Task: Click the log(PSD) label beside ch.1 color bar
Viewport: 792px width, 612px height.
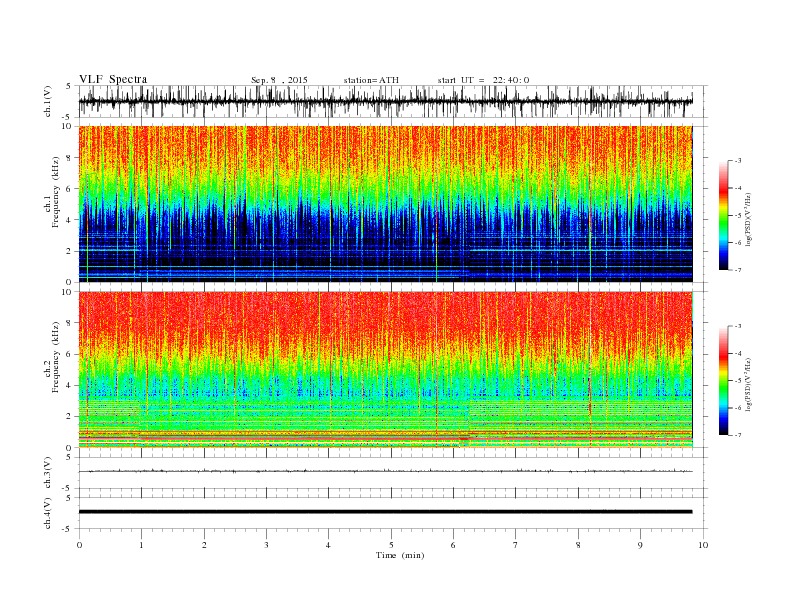Action: pos(748,220)
